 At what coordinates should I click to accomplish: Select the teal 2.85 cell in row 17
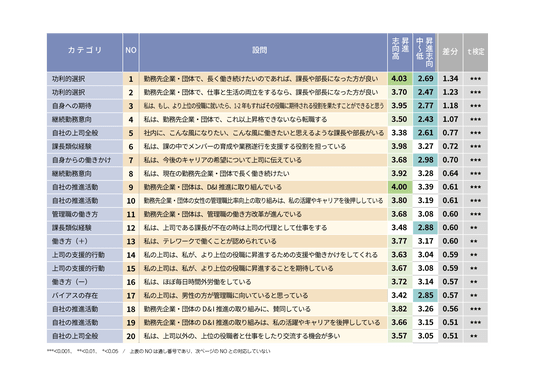point(425,295)
